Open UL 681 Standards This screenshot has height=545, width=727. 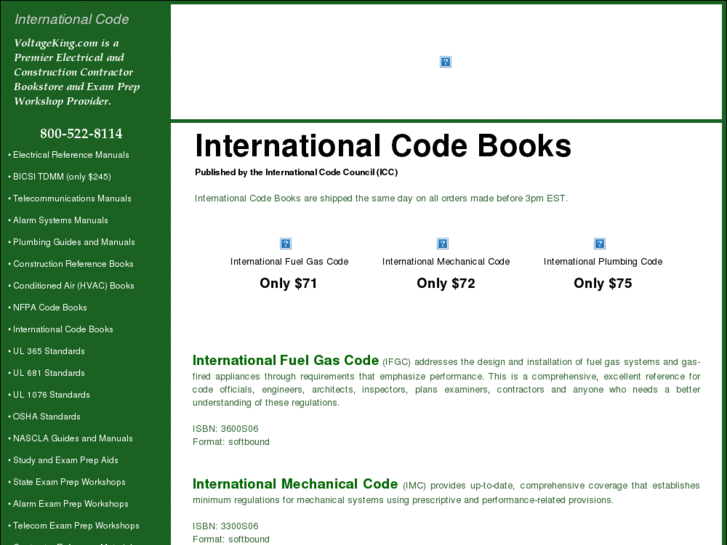[x=49, y=373]
